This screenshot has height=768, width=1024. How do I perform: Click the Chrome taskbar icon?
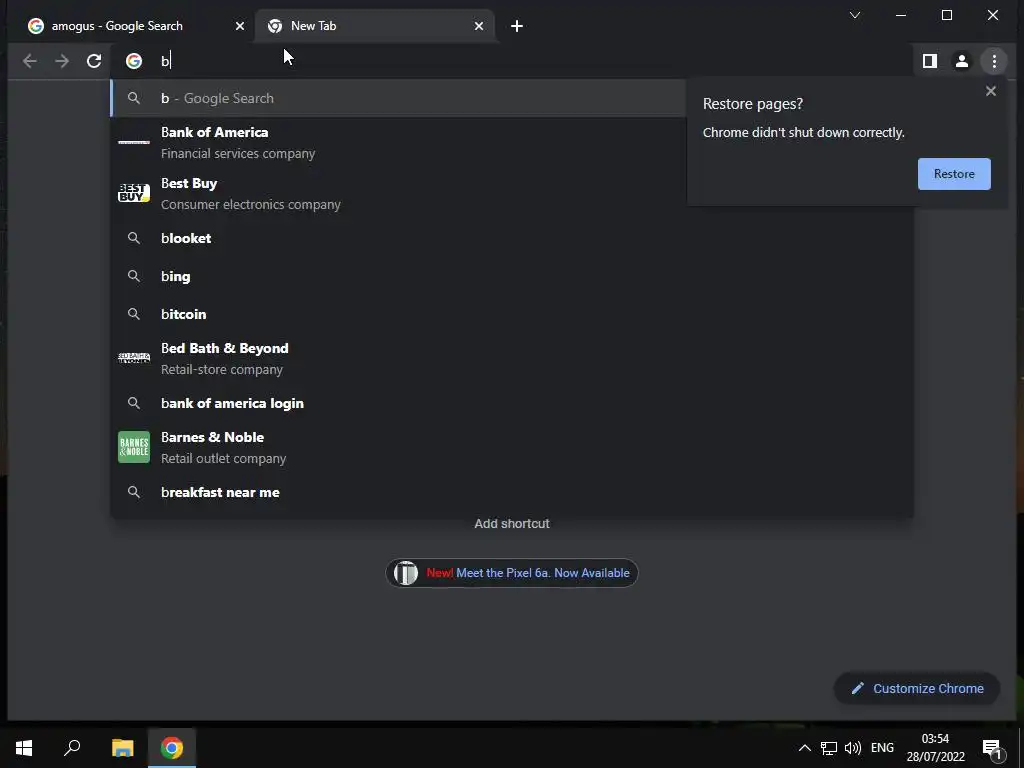172,748
